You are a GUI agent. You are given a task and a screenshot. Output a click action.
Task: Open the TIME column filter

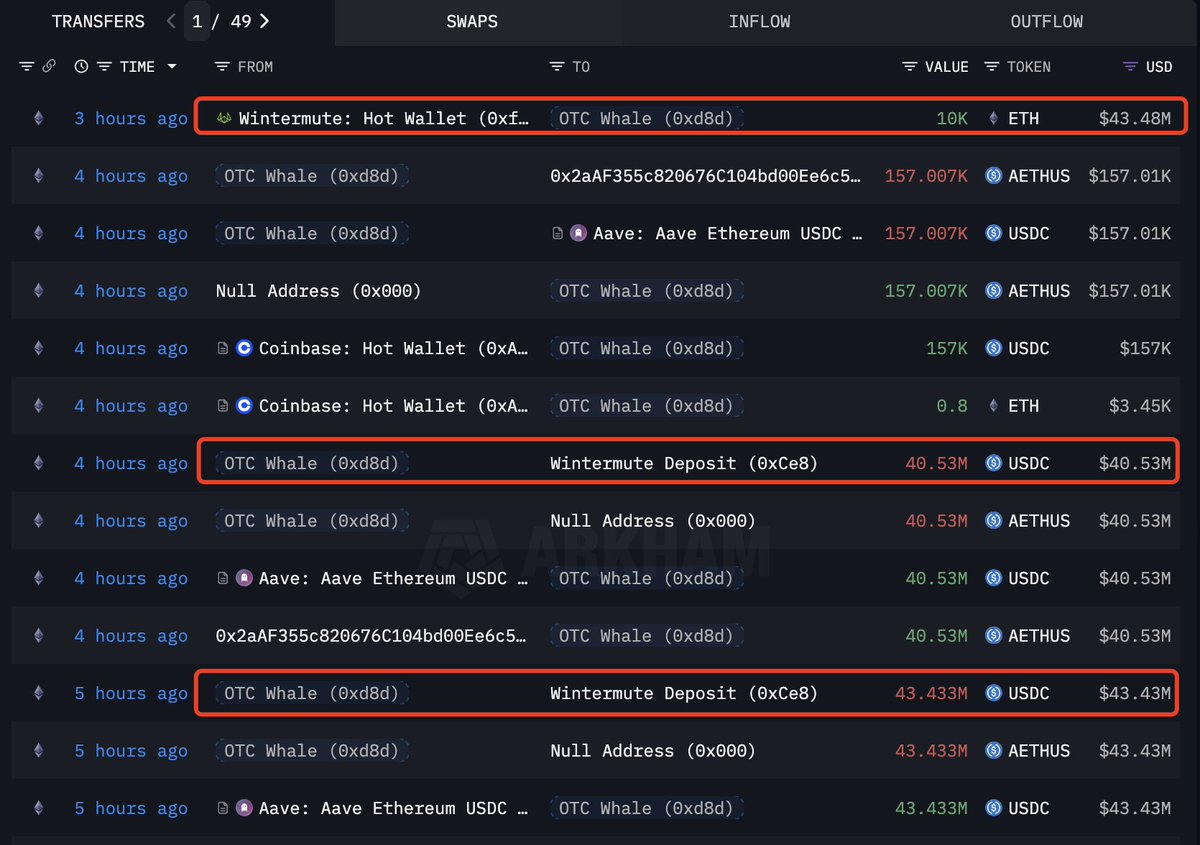(x=103, y=67)
